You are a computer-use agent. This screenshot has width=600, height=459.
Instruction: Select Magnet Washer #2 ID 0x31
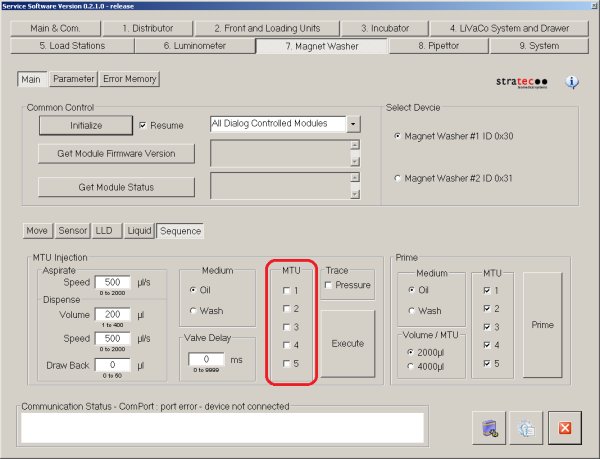coord(400,178)
